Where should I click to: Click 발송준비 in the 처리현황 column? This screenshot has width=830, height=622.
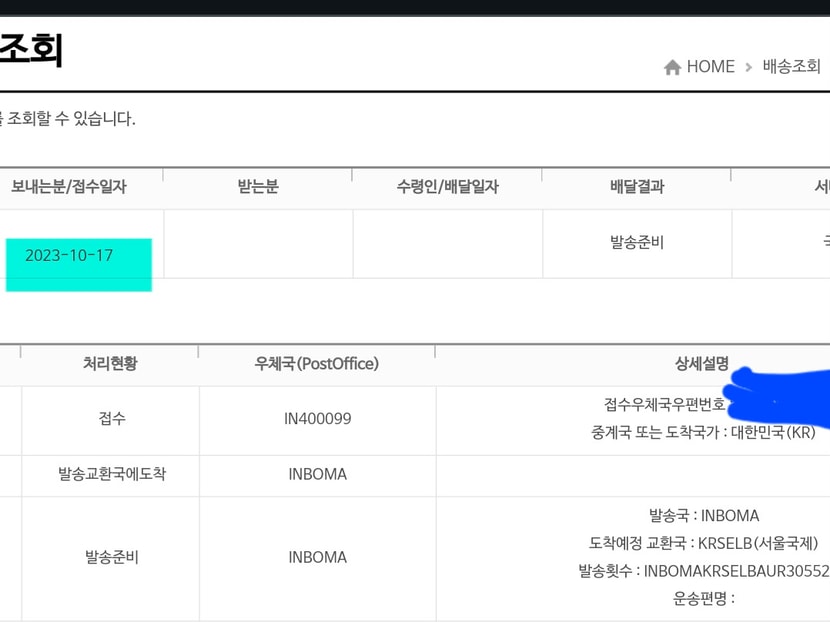111,557
